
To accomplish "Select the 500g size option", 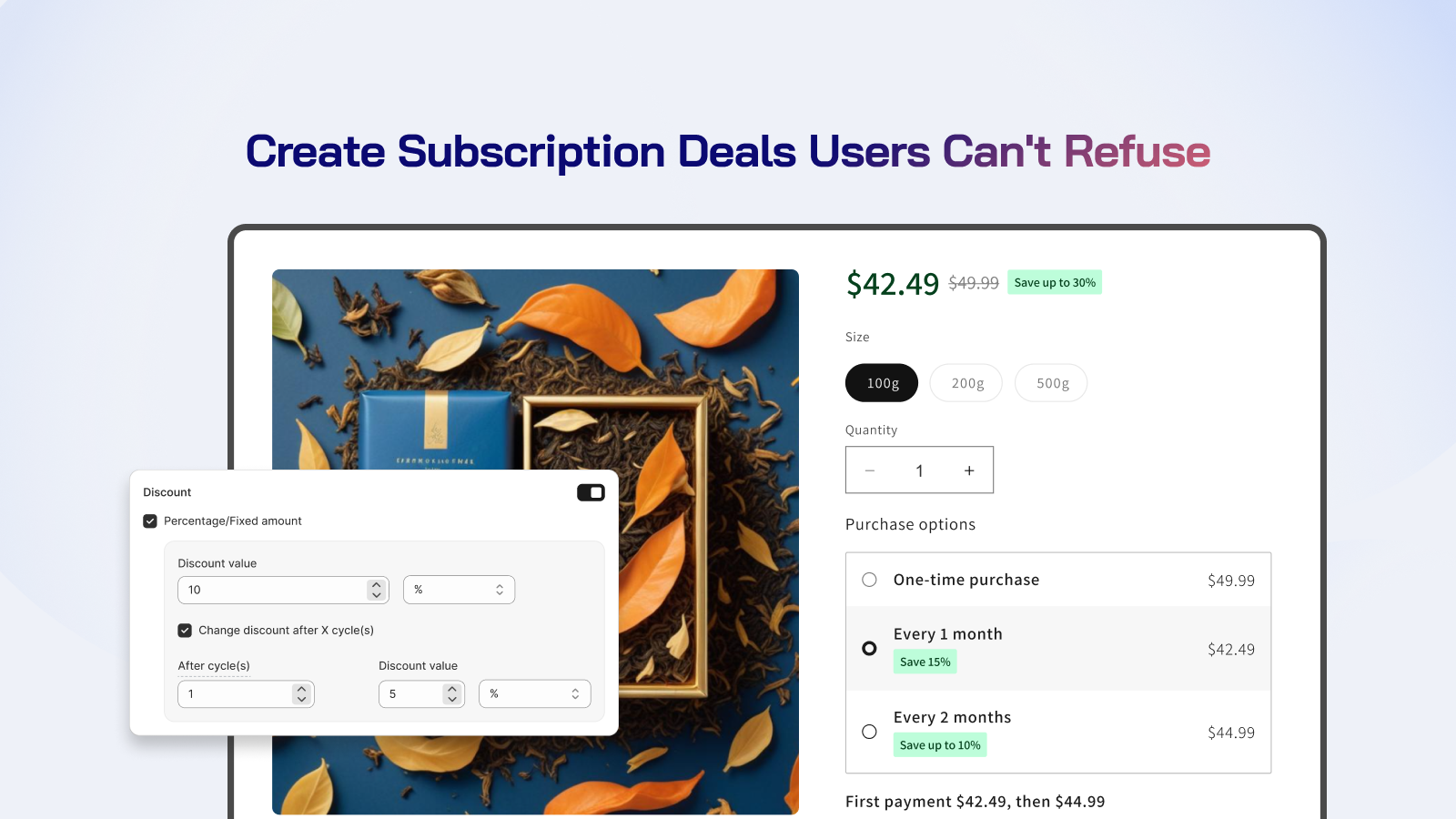I will [1051, 382].
